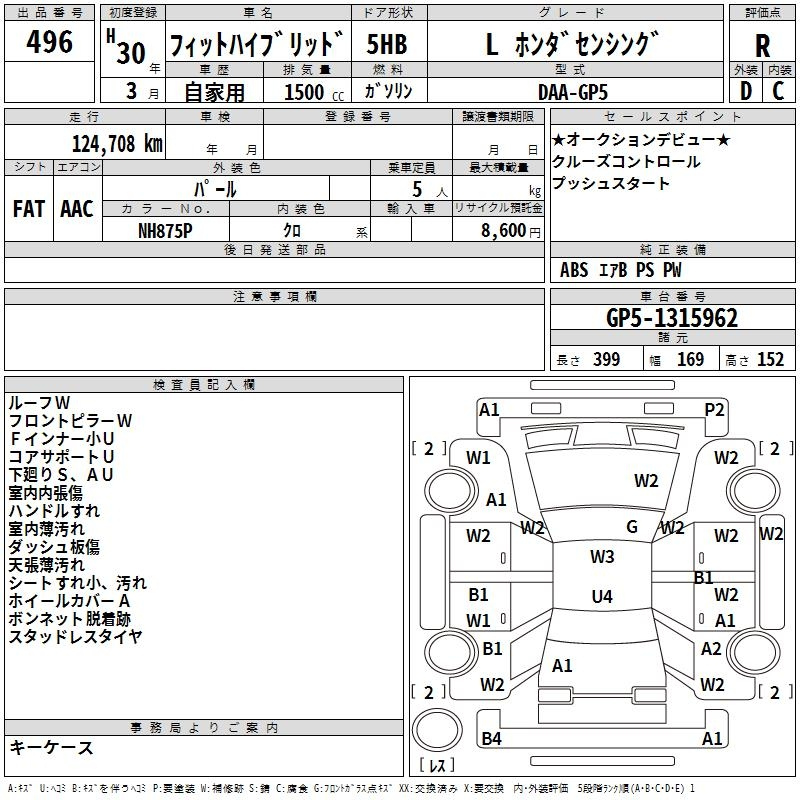Click the upper-left wheel circle in car diagram
800x800 pixels.
(x=446, y=491)
